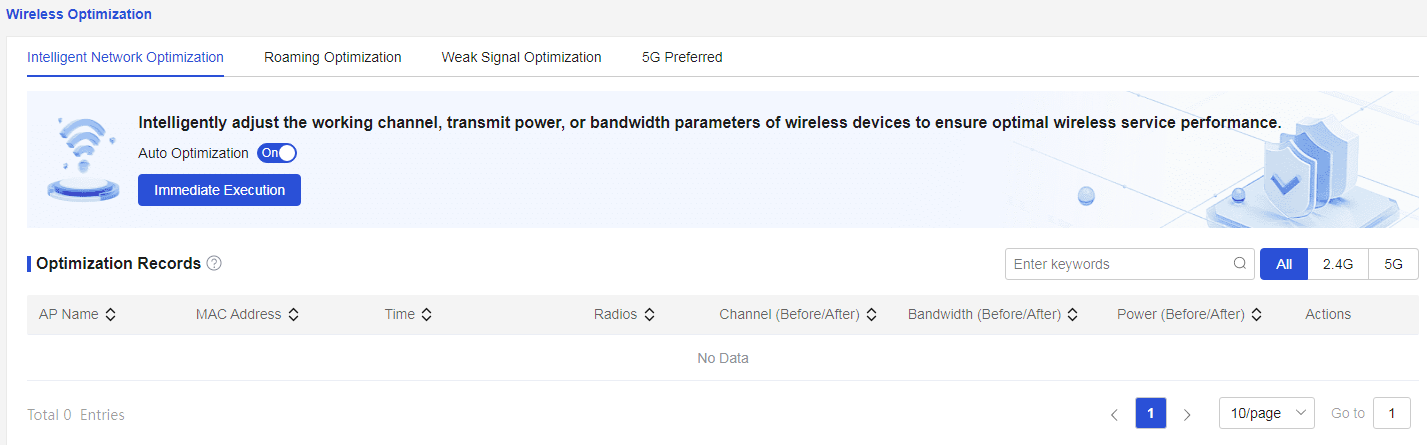1427x445 pixels.
Task: Select the All radios filter
Action: click(1284, 264)
